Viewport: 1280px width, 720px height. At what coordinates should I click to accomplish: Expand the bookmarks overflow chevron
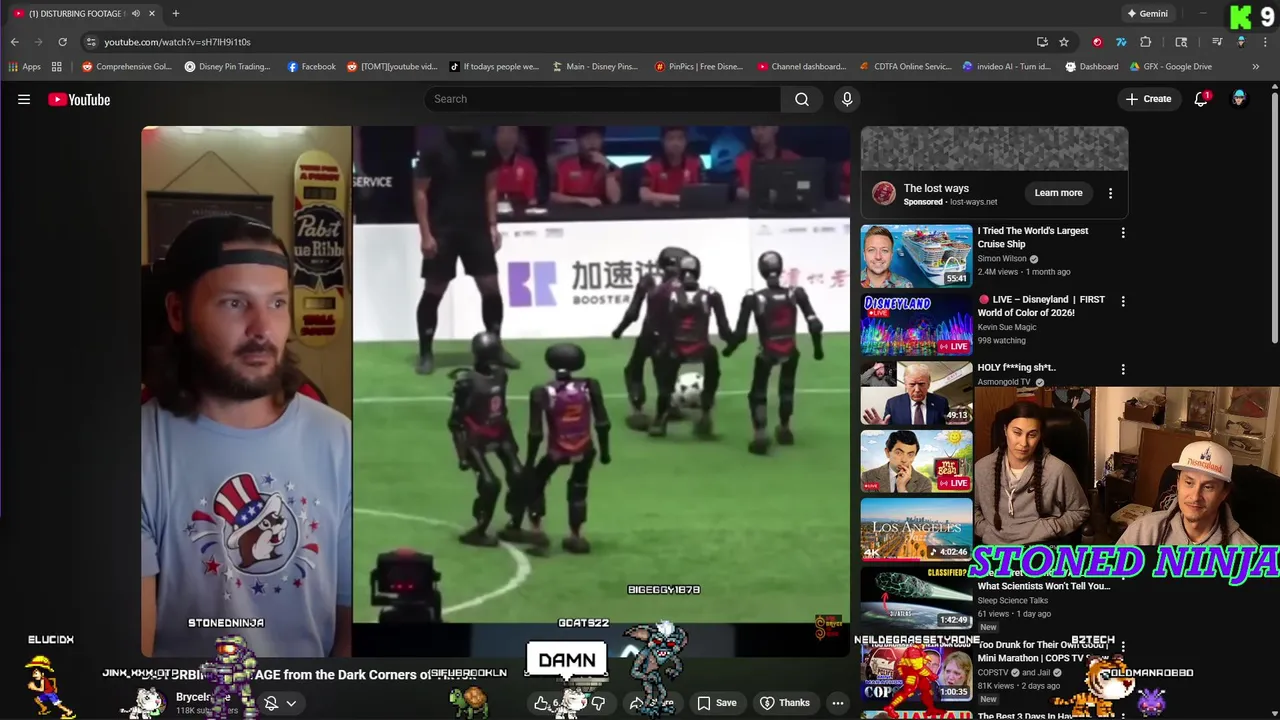pyautogui.click(x=1256, y=67)
